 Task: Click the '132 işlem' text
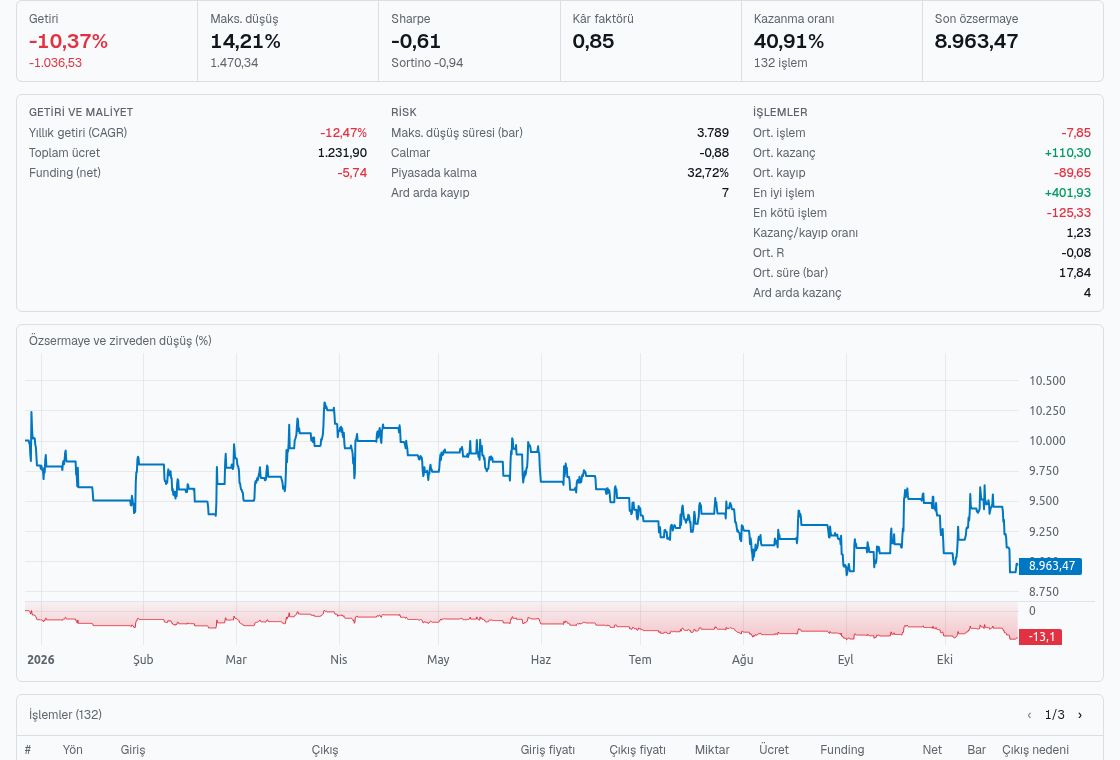(x=780, y=63)
